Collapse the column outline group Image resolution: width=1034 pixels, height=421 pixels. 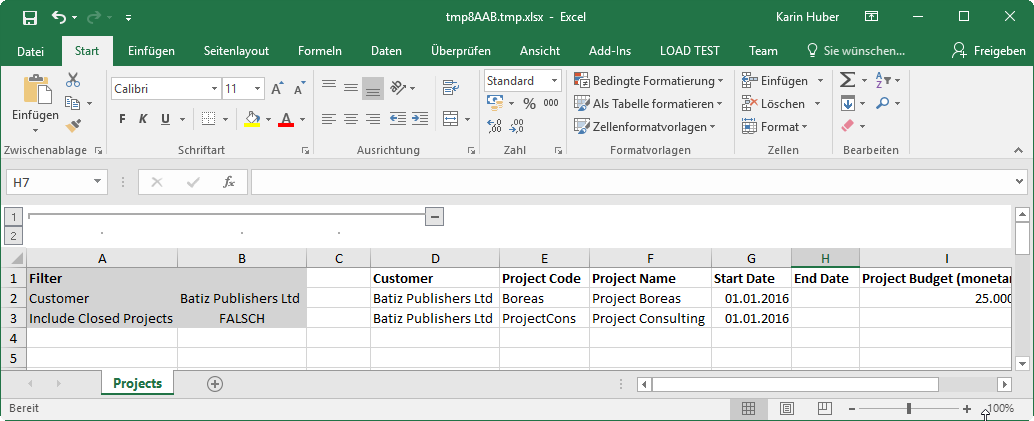point(434,216)
